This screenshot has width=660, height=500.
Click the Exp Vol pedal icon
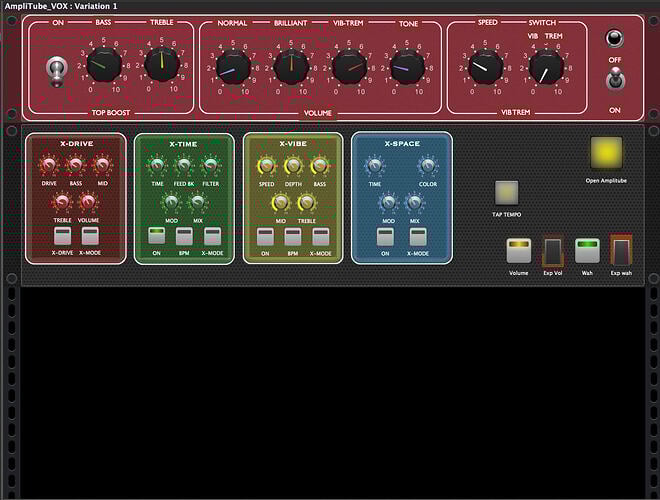(x=553, y=251)
